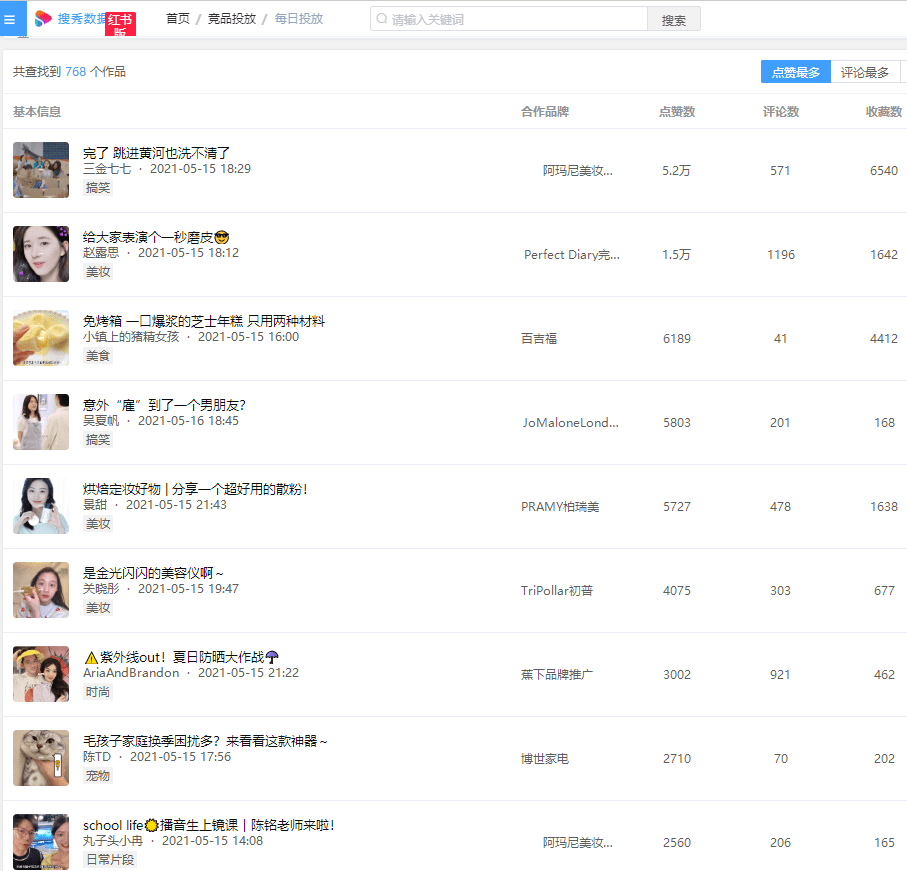Go to 首页 breadcrumb

pos(178,19)
